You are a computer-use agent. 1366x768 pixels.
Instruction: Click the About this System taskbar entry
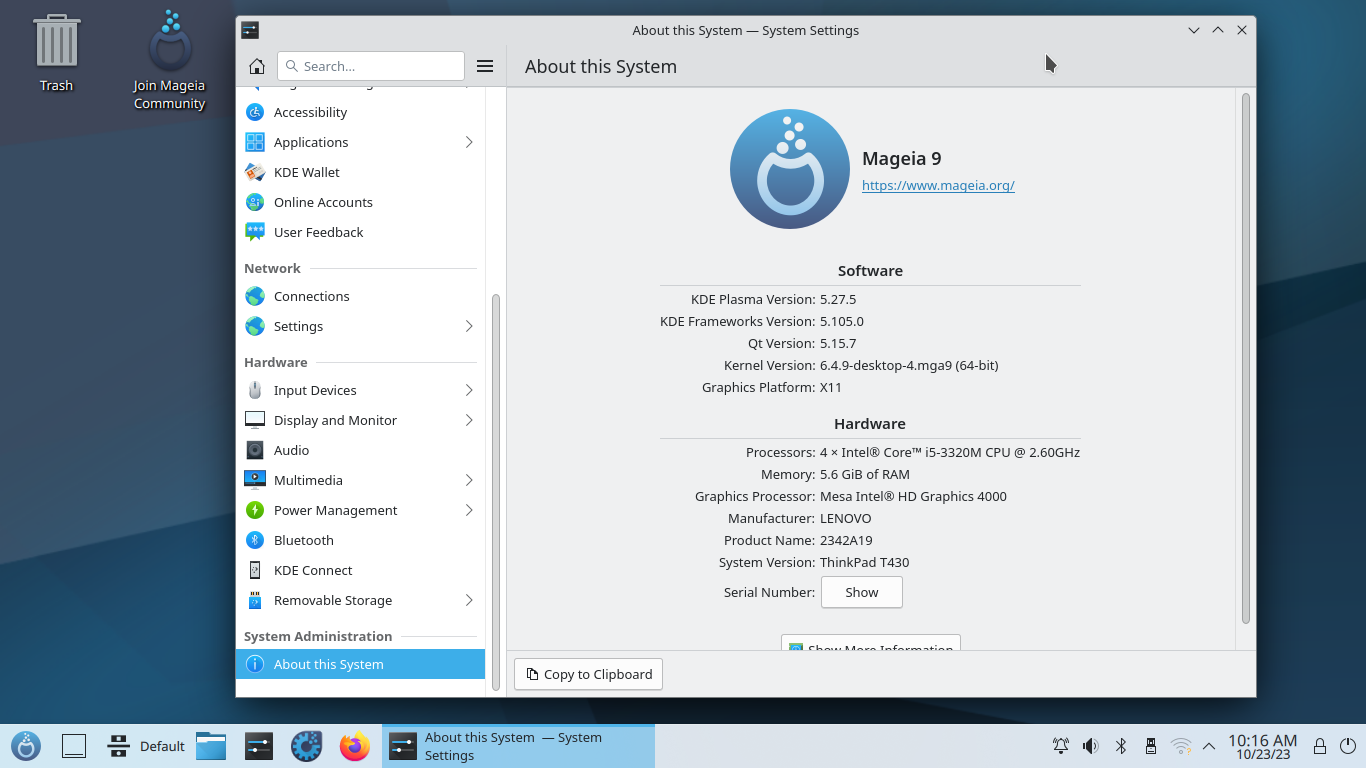518,746
